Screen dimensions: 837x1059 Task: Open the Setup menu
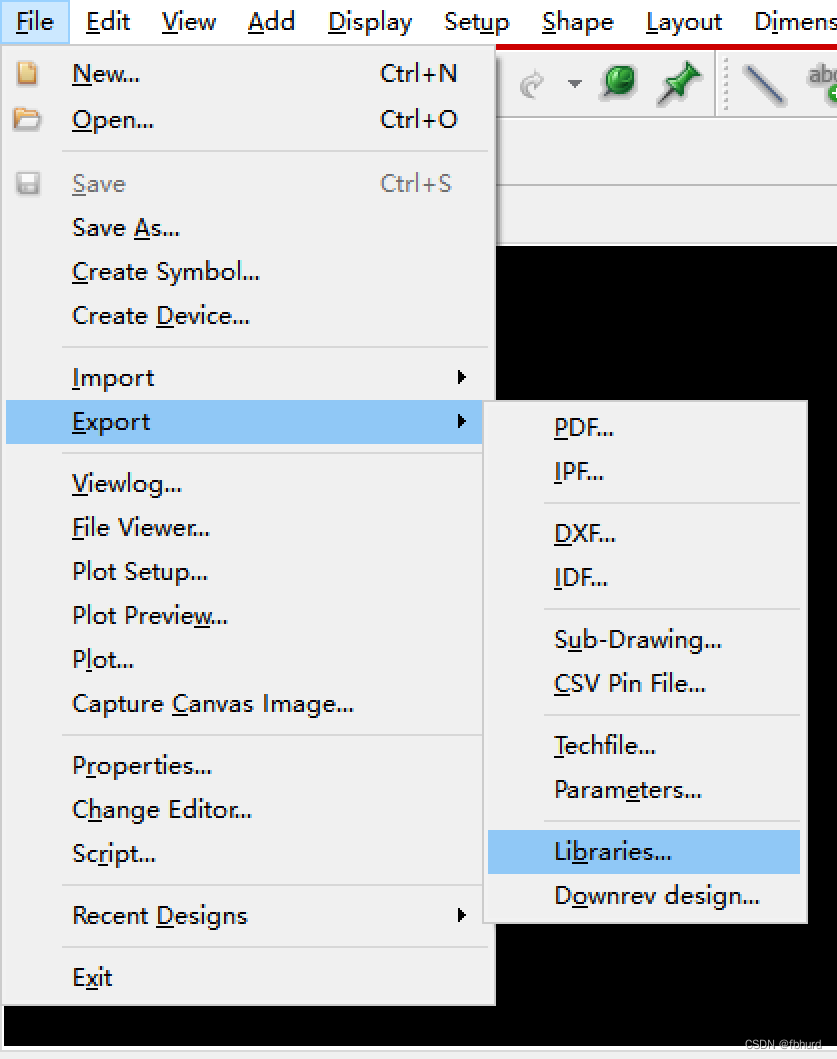click(476, 22)
